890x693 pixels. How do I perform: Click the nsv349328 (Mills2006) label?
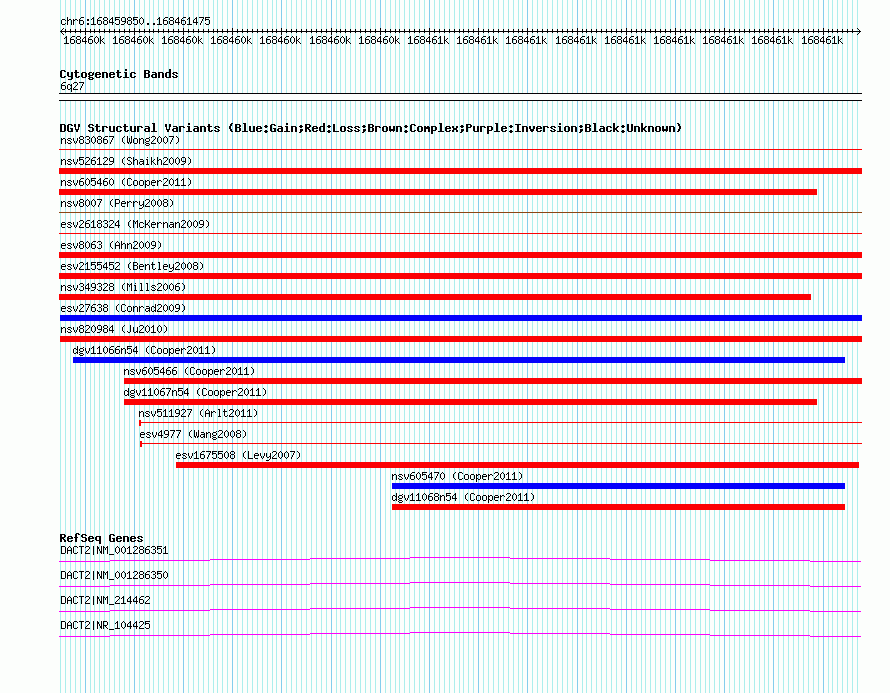[x=123, y=287]
